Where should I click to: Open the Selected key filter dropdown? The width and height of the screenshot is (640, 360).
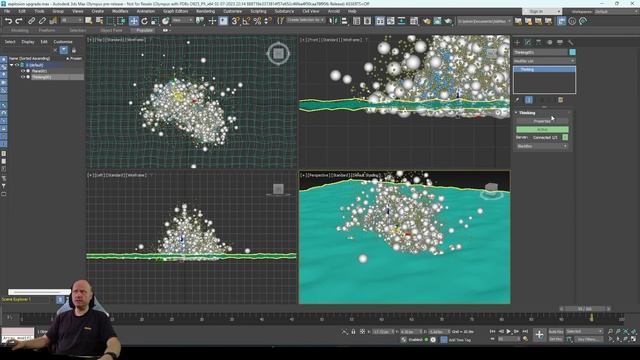(x=584, y=331)
